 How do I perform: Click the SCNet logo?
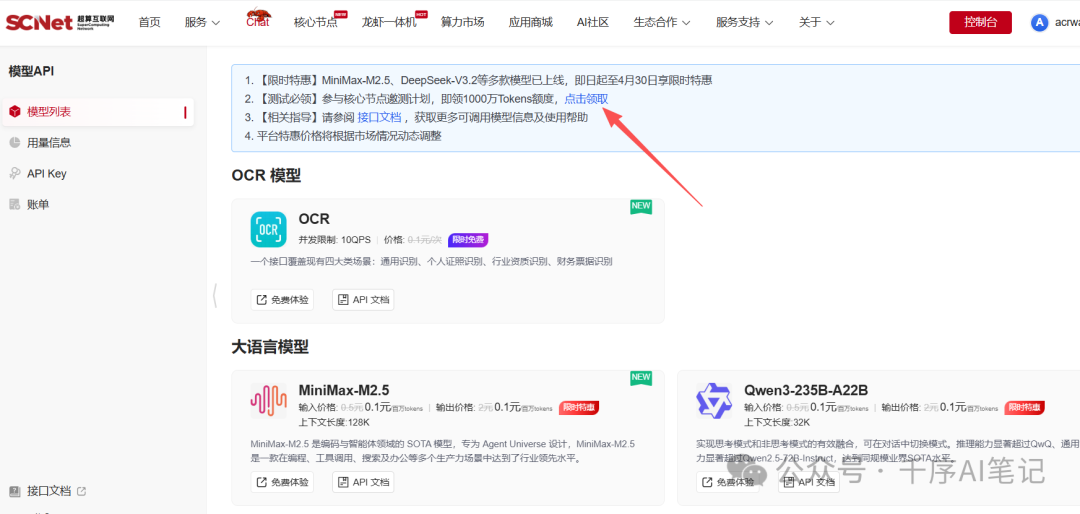pyautogui.click(x=59, y=23)
